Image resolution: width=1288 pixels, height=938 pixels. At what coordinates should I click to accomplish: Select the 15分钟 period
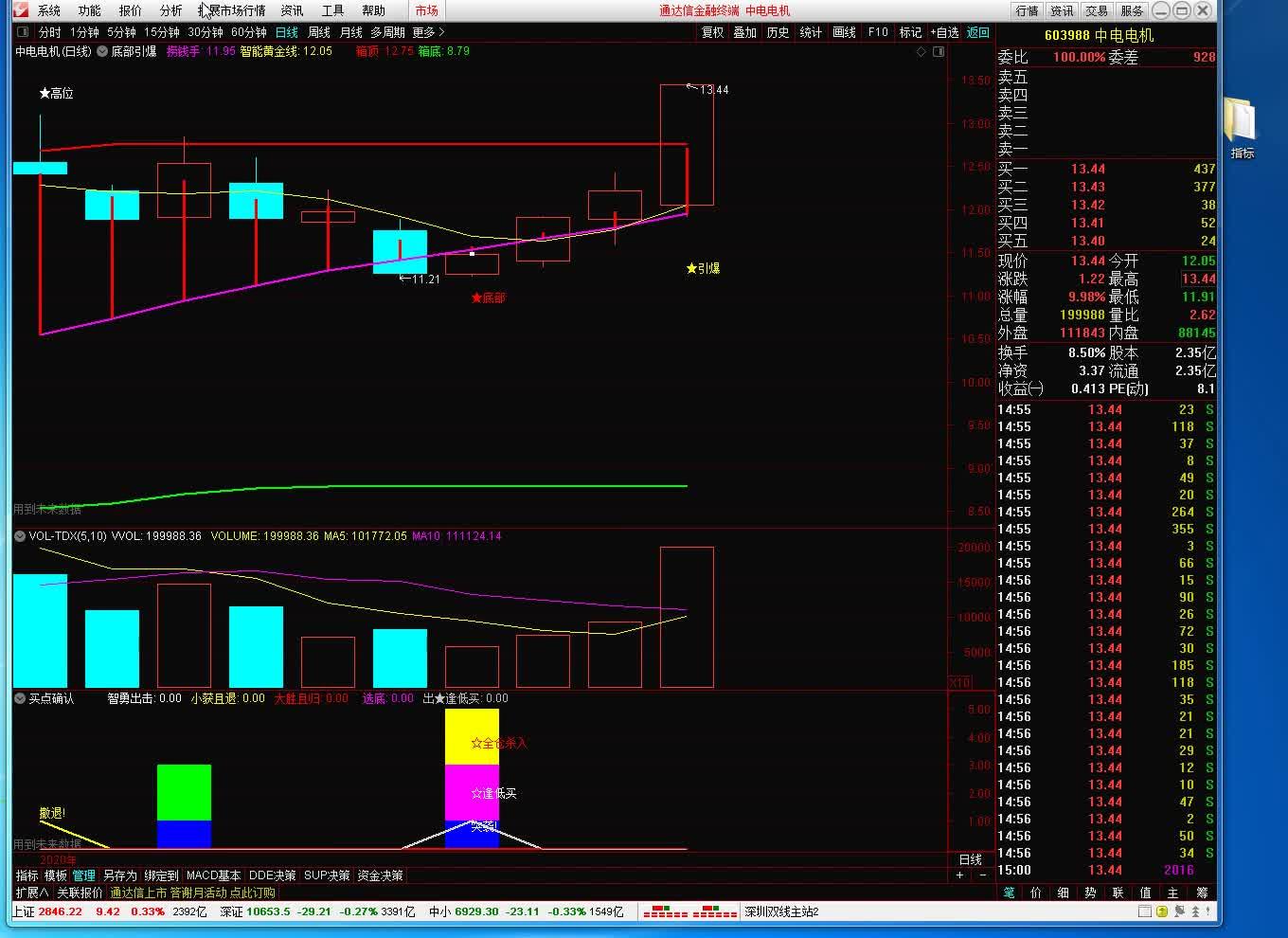162,32
